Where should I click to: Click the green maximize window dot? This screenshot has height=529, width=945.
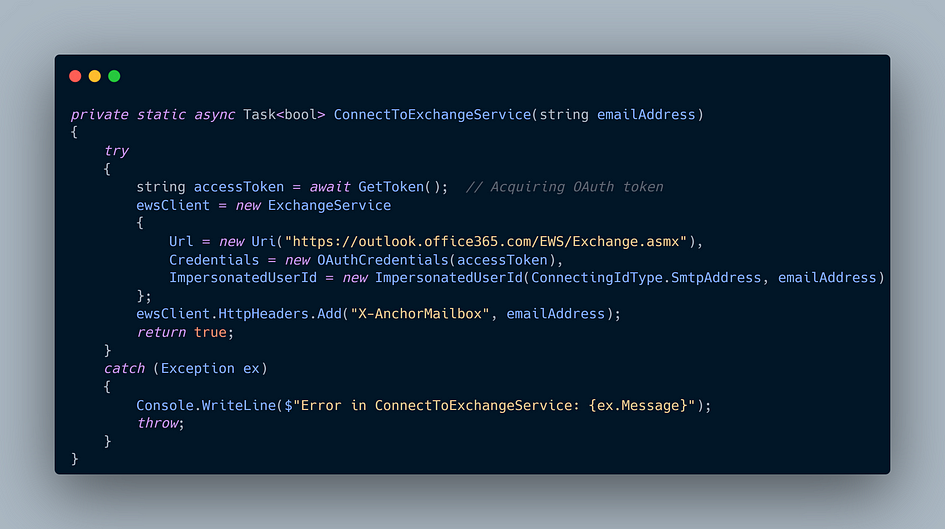point(114,76)
